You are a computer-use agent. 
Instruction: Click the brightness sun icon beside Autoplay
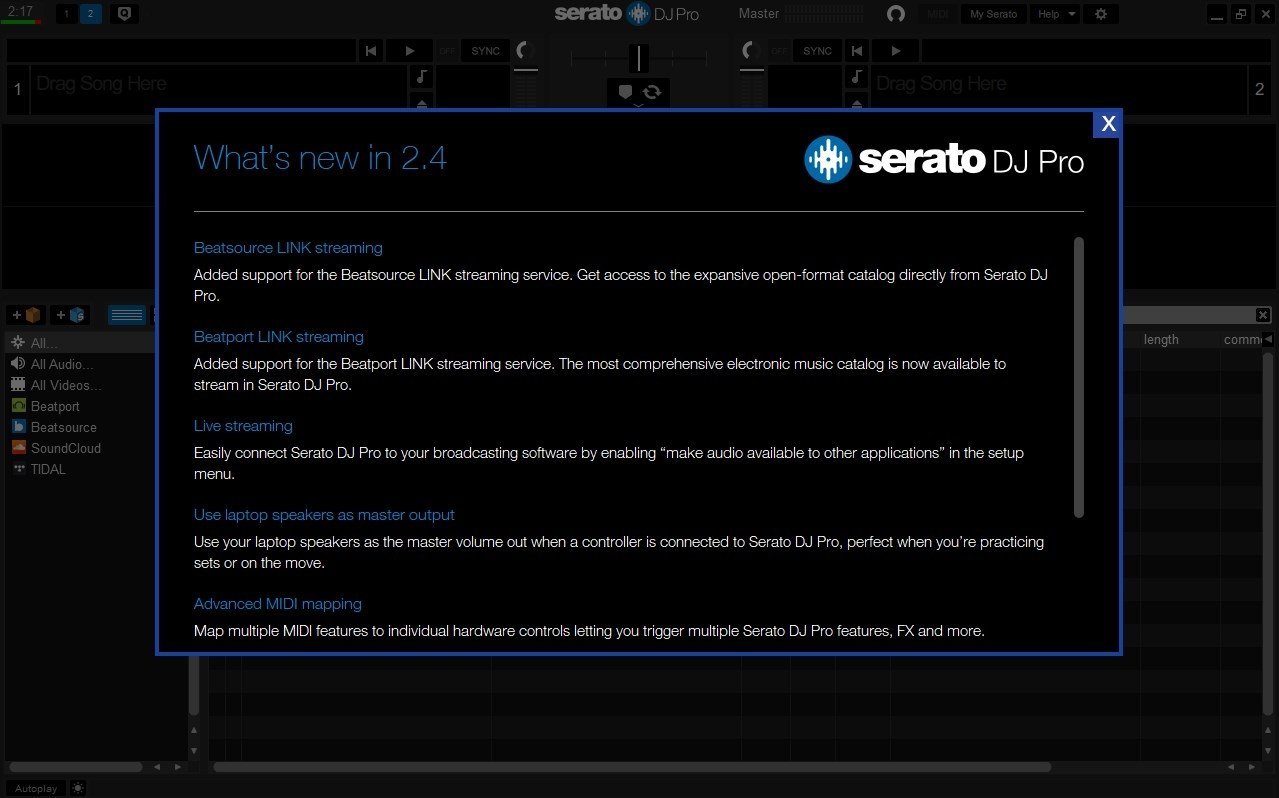(78, 788)
